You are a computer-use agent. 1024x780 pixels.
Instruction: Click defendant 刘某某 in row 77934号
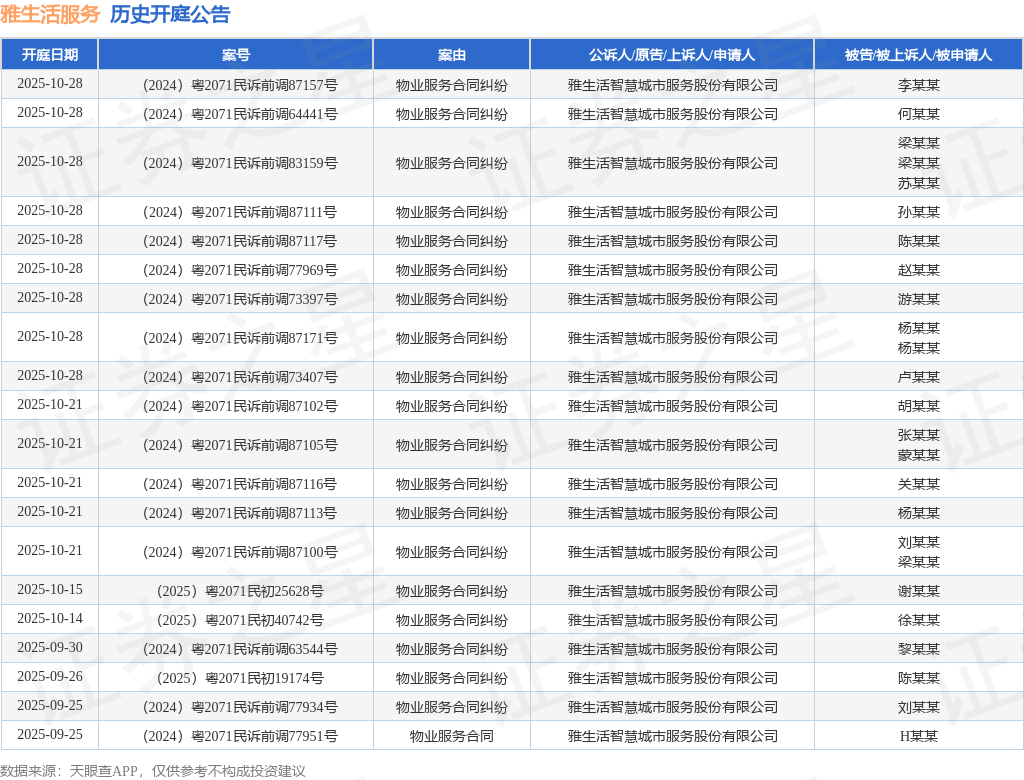point(918,707)
